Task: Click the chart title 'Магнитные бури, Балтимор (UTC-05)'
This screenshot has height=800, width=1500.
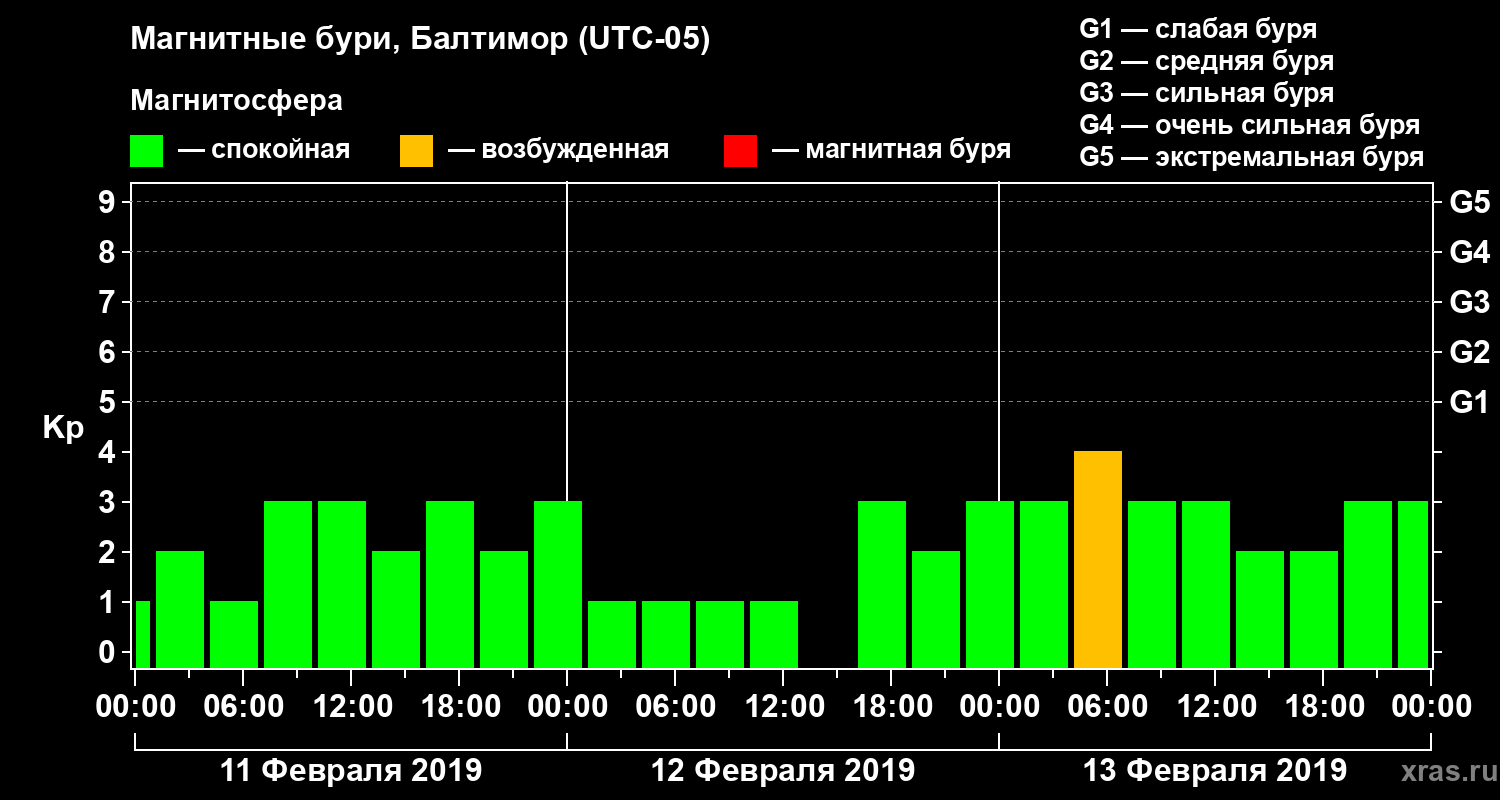Action: pos(420,41)
